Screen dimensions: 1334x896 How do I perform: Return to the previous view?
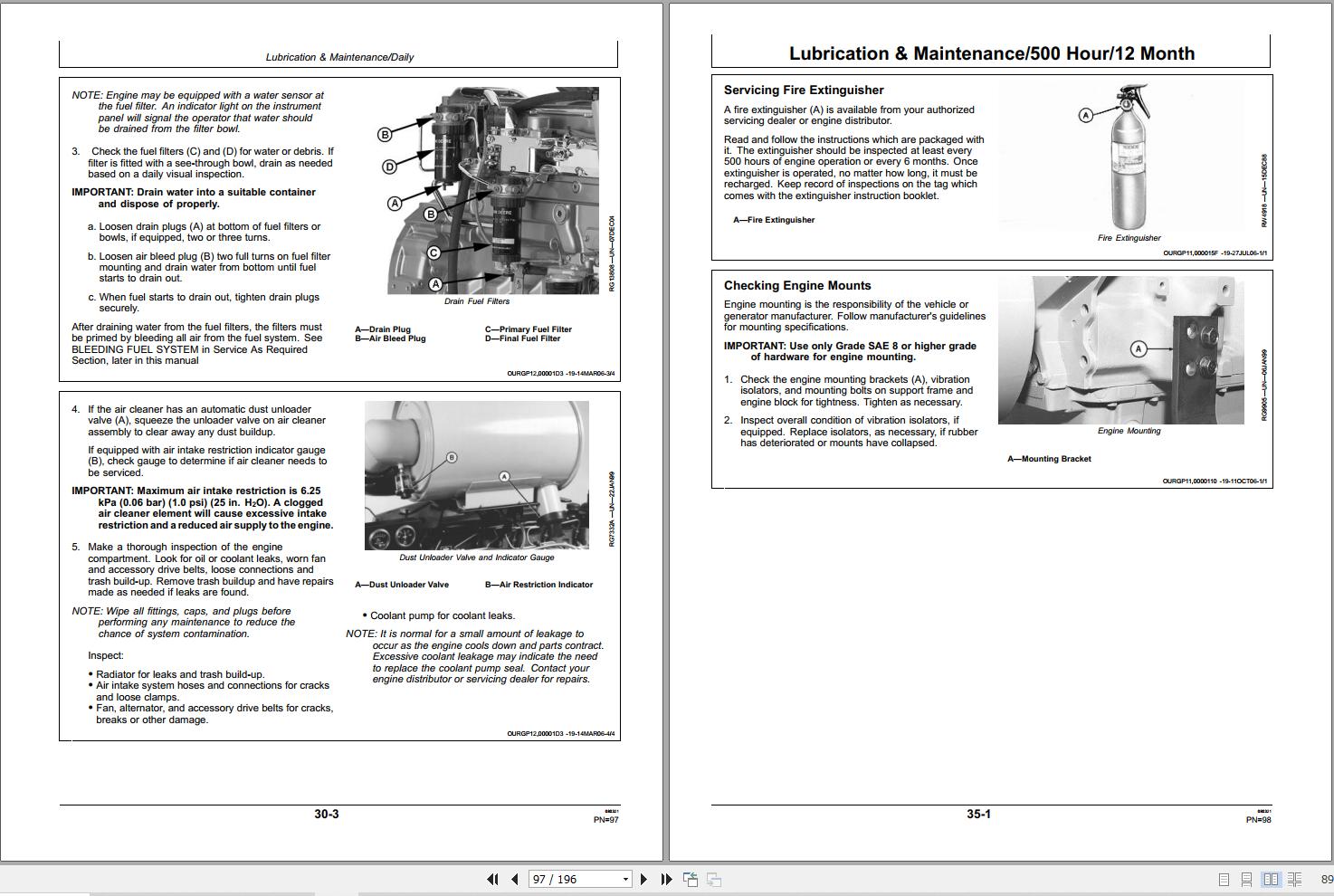point(691,879)
